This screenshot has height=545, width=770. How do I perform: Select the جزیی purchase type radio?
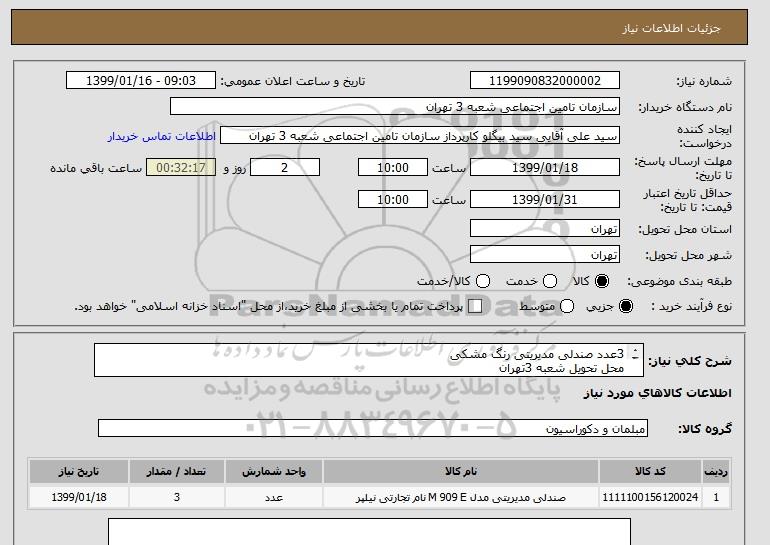[626, 306]
